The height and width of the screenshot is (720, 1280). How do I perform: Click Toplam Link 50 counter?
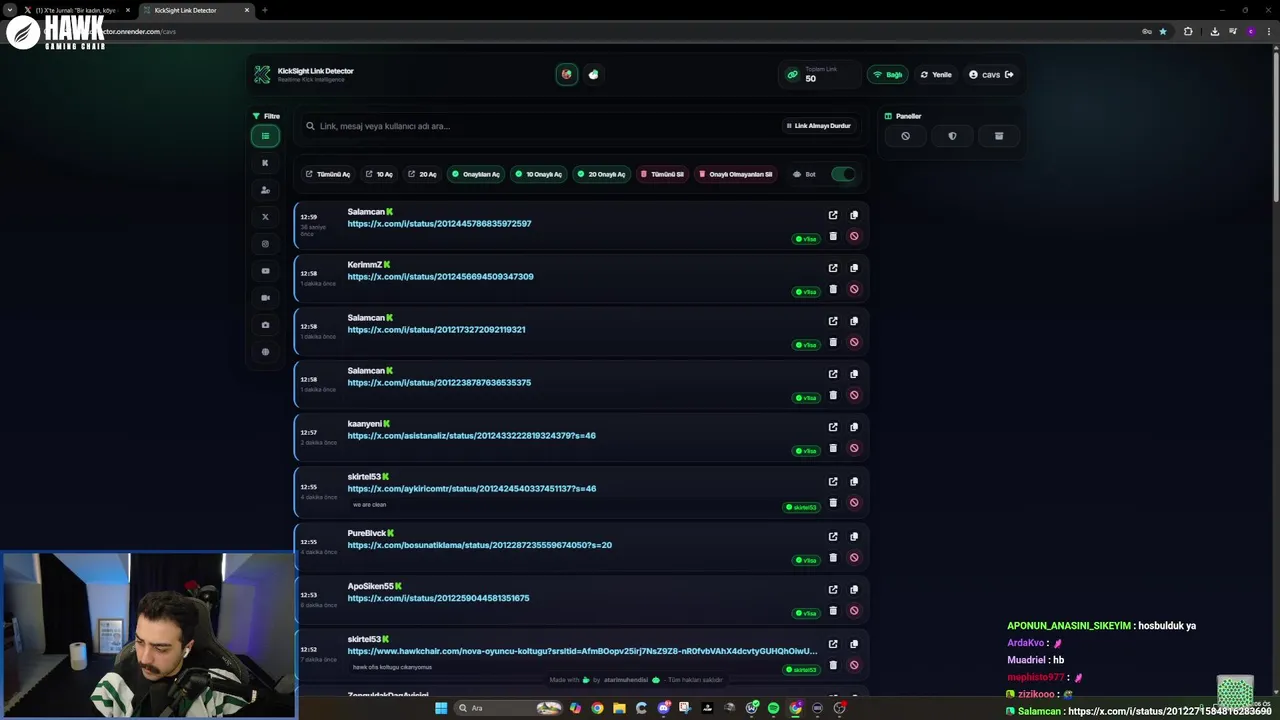point(821,74)
